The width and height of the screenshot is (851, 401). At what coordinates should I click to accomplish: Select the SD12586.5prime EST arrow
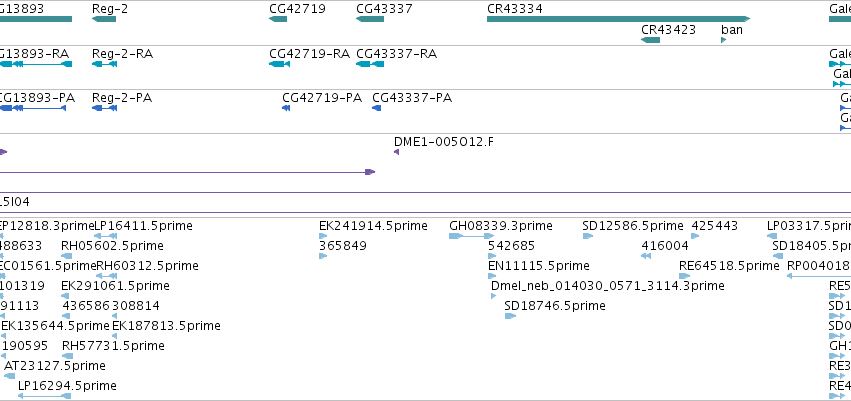coord(588,236)
